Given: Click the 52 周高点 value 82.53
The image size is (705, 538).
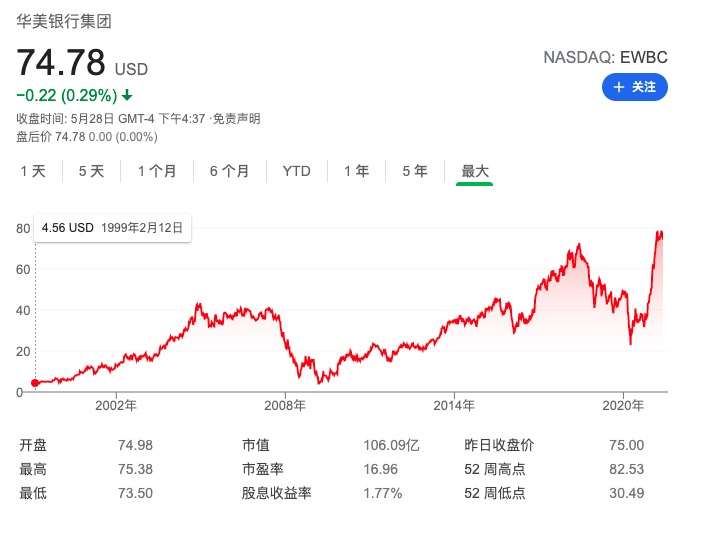Looking at the screenshot, I should coord(627,469).
